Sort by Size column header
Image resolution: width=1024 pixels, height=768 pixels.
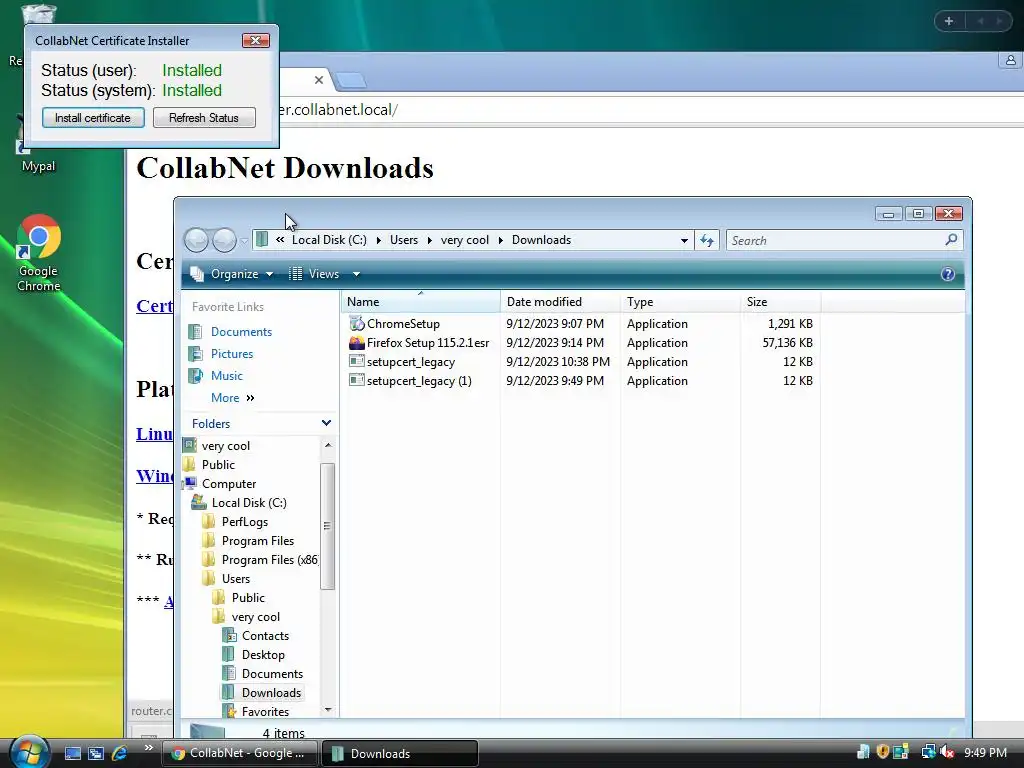pos(780,302)
